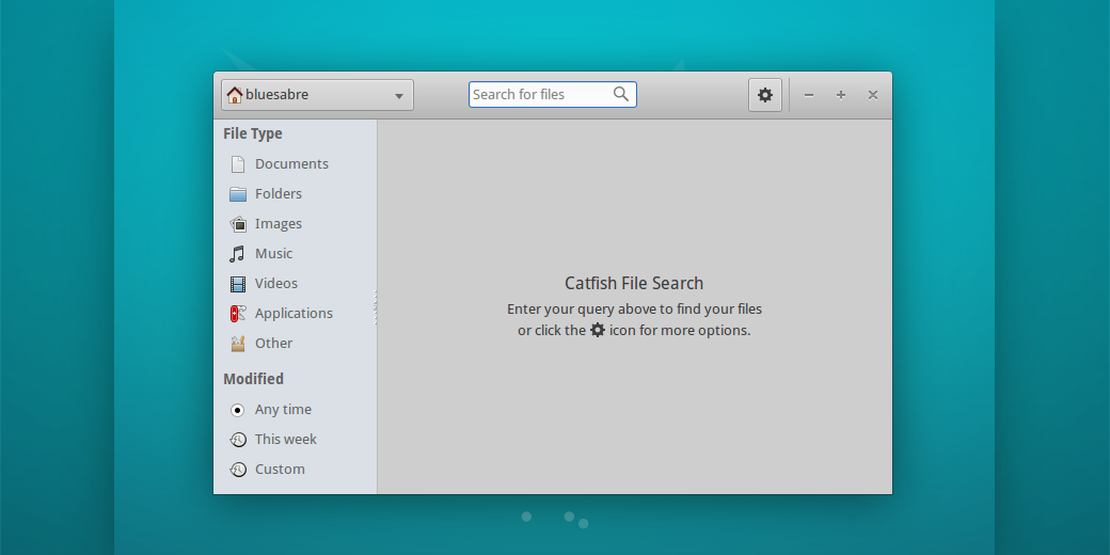Click the Modified section heading
The width and height of the screenshot is (1110, 555).
(253, 379)
